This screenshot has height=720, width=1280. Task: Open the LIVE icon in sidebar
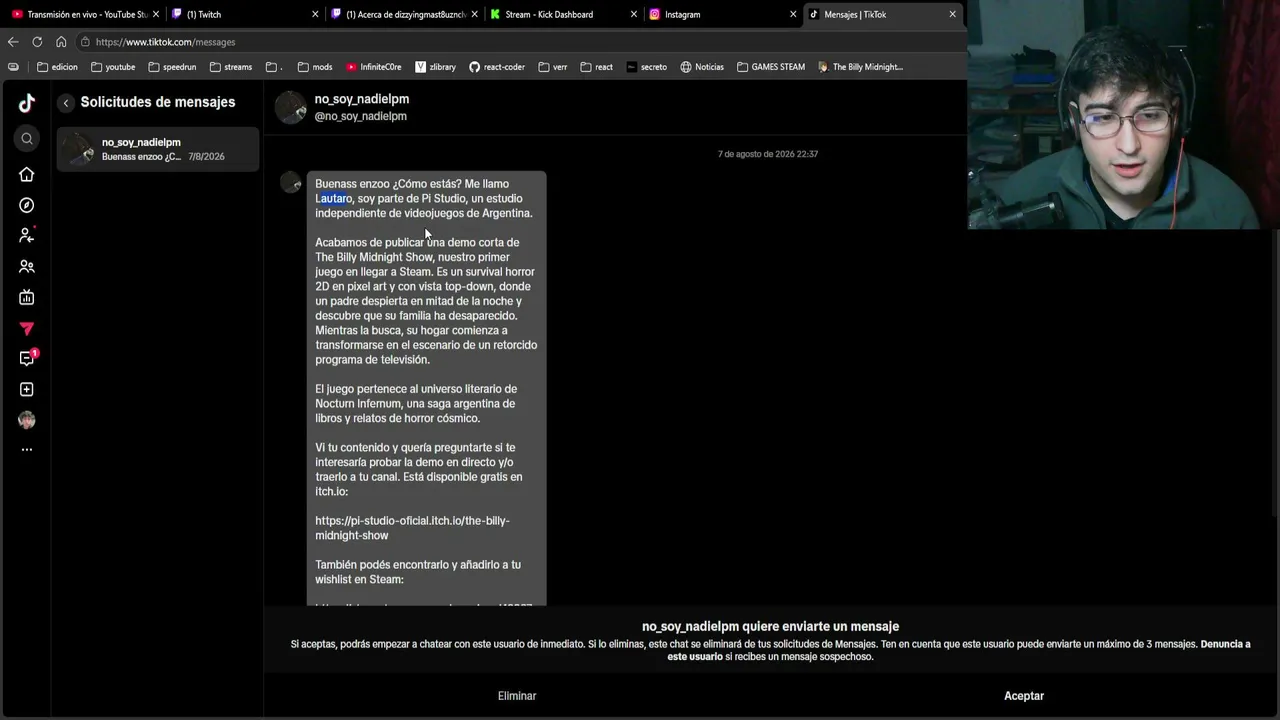click(27, 297)
